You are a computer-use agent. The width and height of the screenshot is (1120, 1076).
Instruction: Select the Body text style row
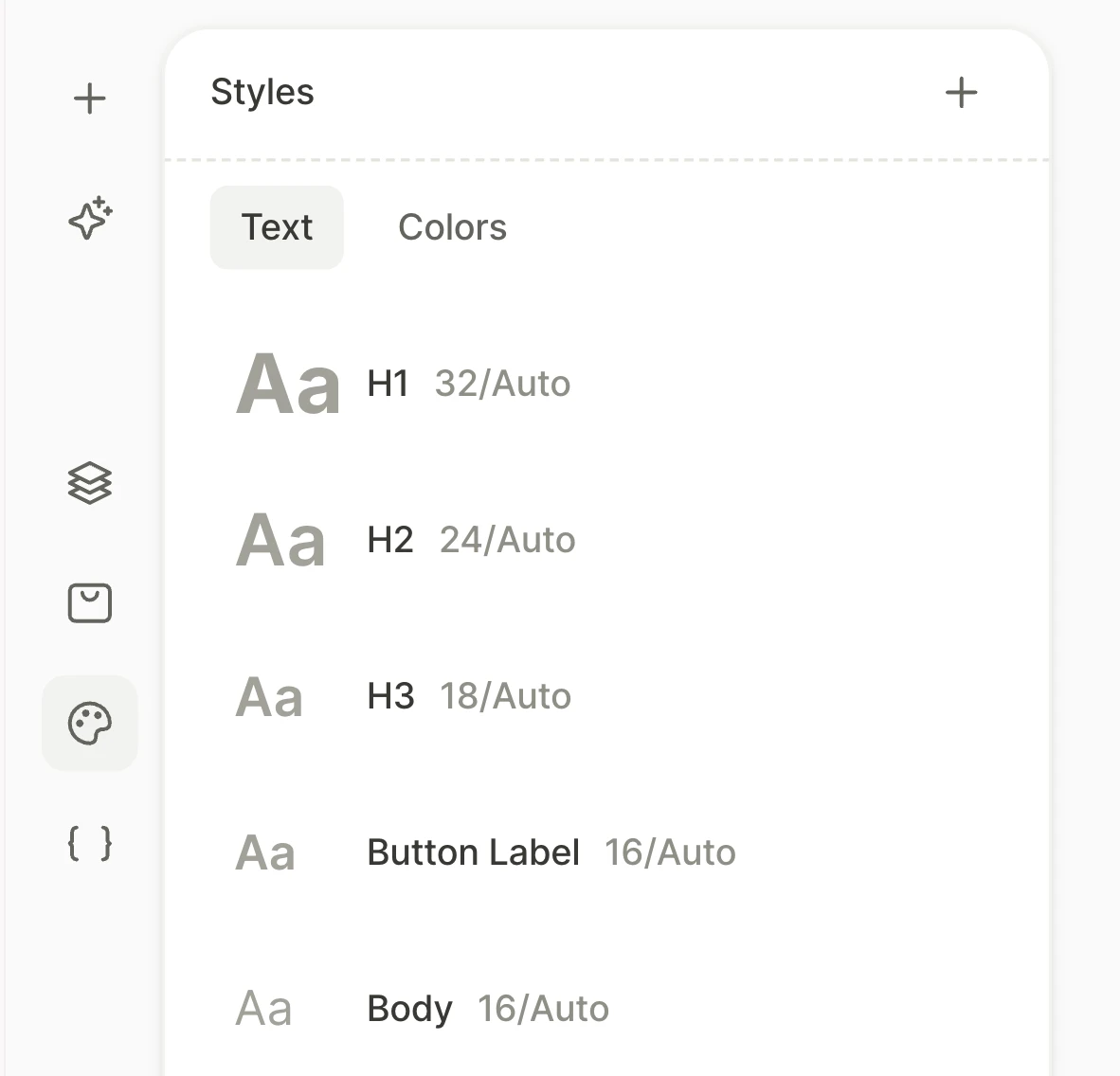[607, 1009]
